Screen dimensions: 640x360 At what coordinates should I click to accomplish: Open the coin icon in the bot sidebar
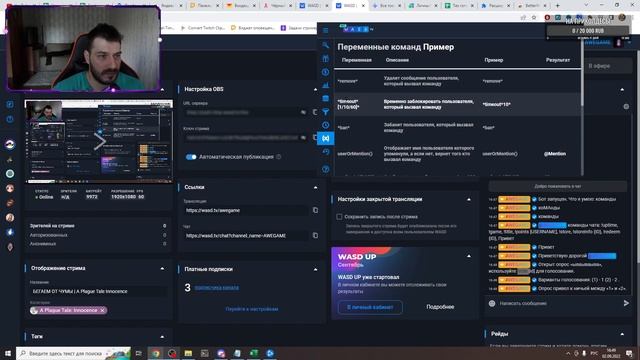point(325,72)
